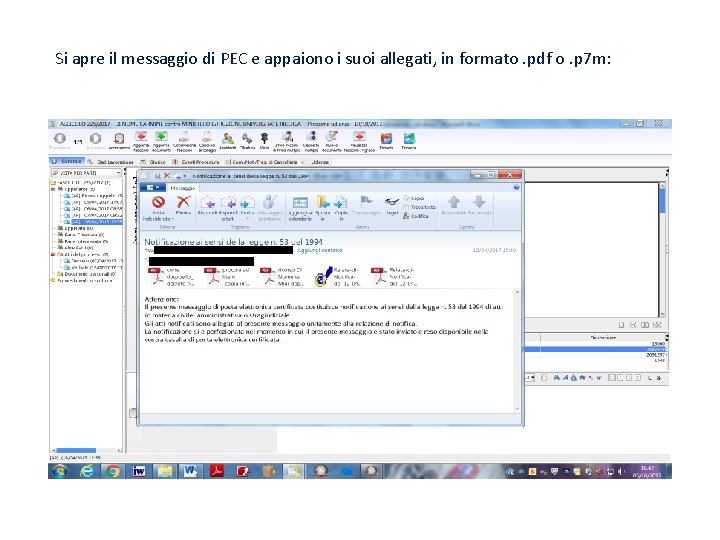Select the Storico tab

click(x=153, y=162)
